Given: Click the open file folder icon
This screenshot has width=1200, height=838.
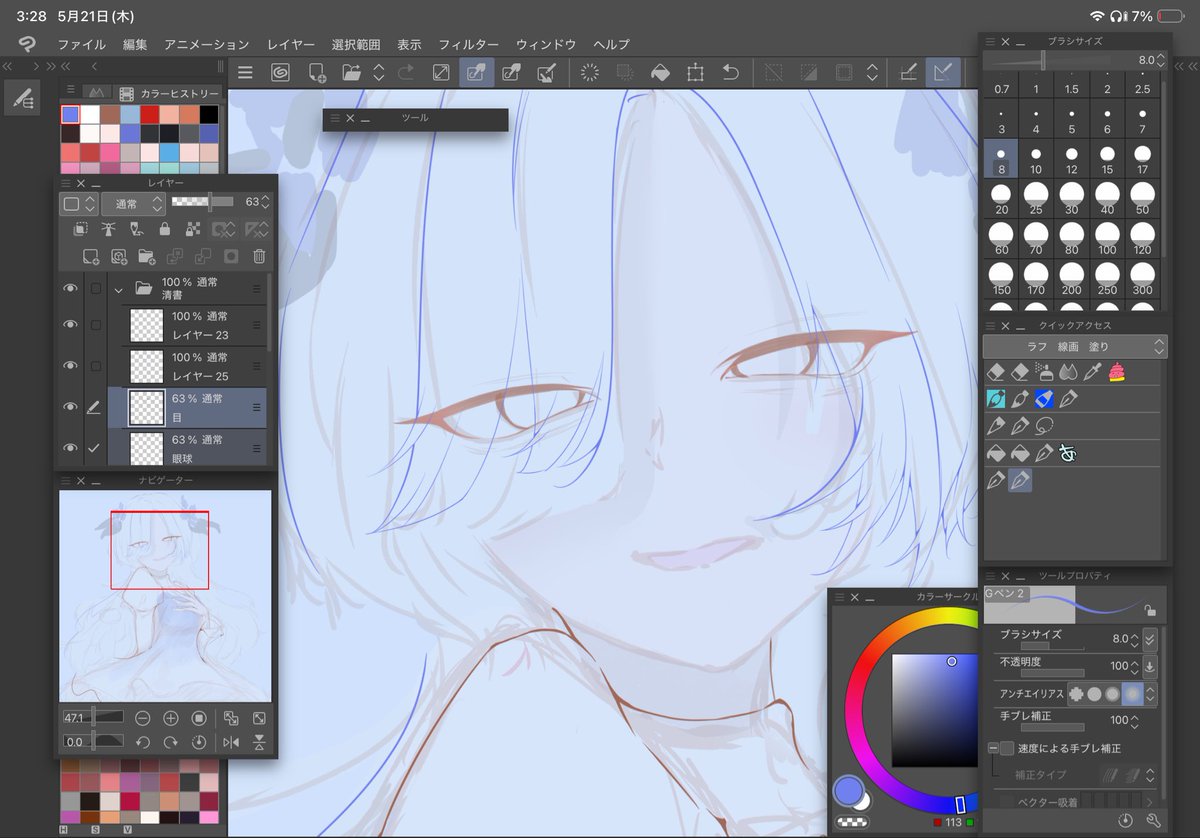Looking at the screenshot, I should point(351,72).
